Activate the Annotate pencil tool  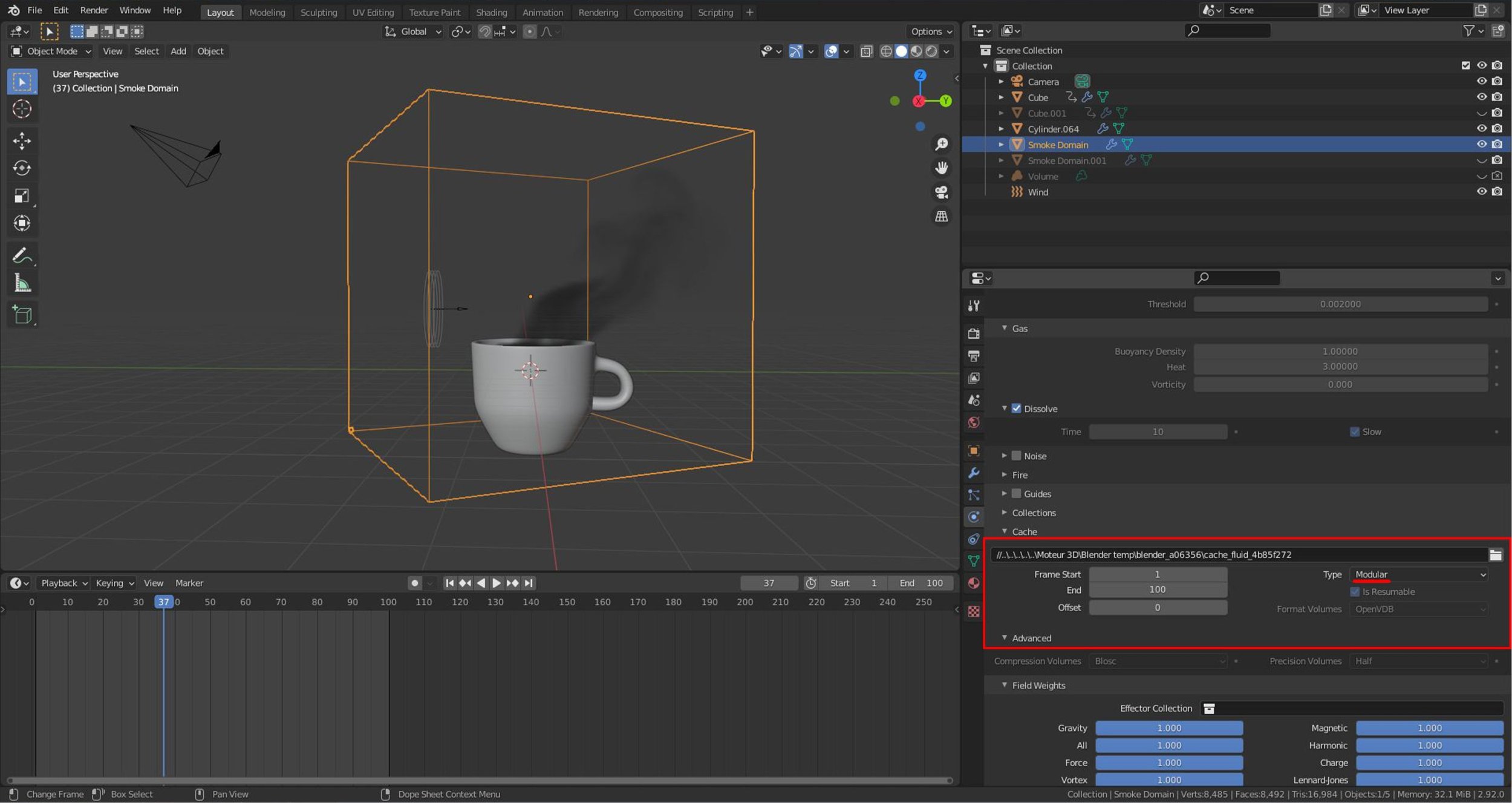pyautogui.click(x=22, y=255)
